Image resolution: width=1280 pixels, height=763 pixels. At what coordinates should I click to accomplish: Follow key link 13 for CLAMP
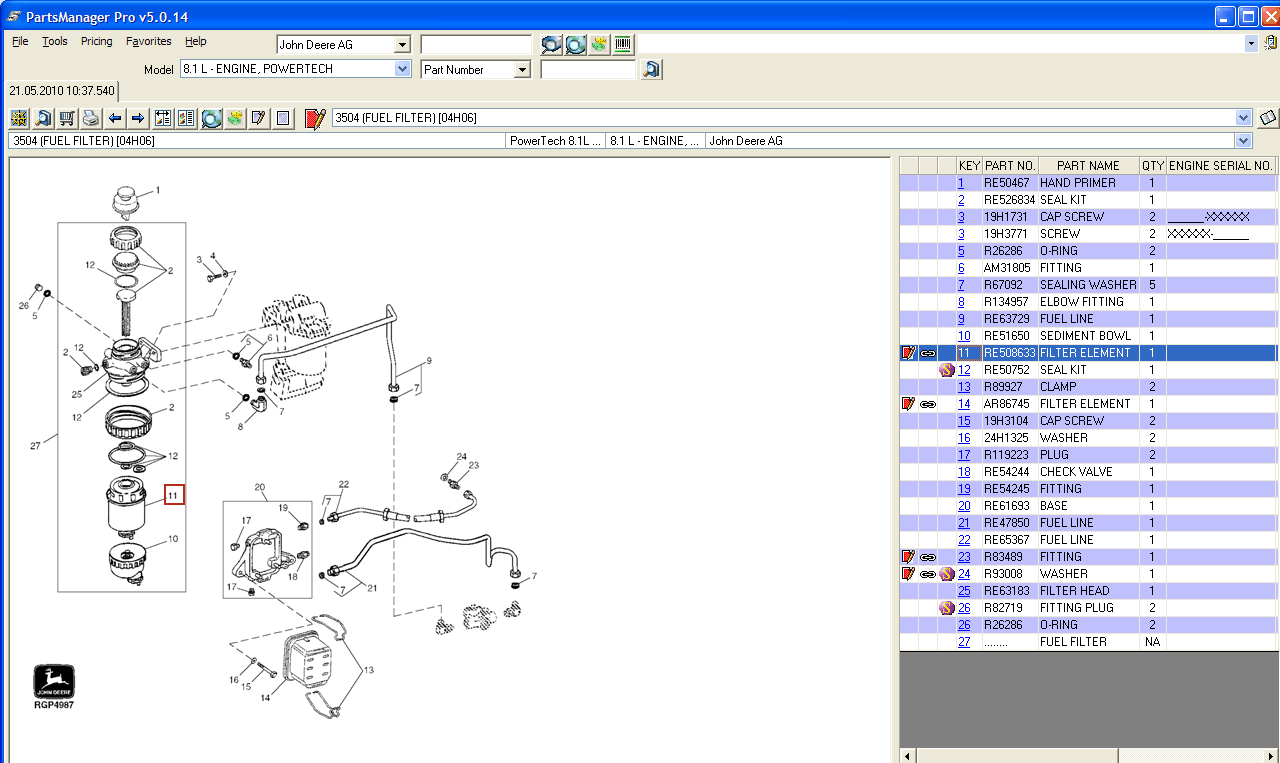pyautogui.click(x=964, y=387)
